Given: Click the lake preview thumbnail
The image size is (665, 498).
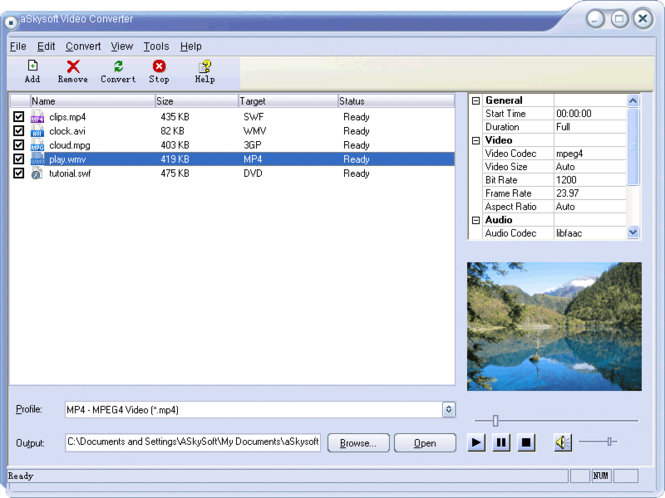Looking at the screenshot, I should 554,326.
